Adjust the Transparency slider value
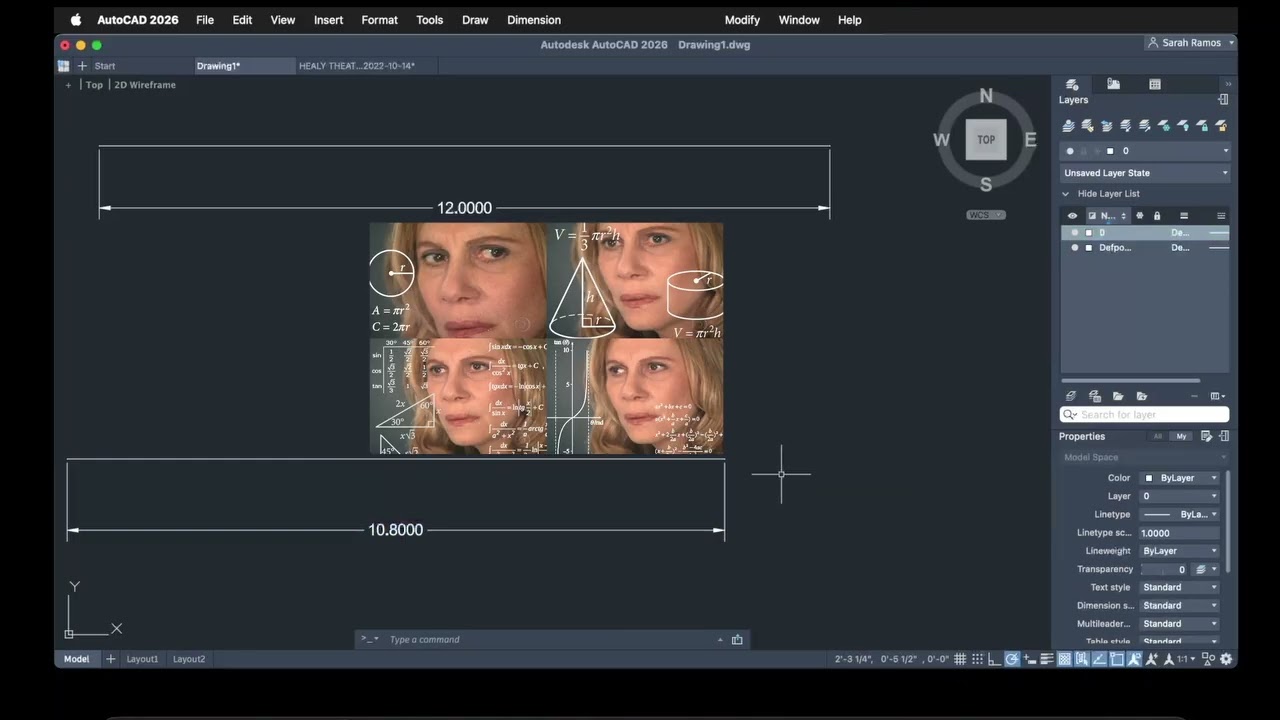The height and width of the screenshot is (720, 1280). point(1164,570)
